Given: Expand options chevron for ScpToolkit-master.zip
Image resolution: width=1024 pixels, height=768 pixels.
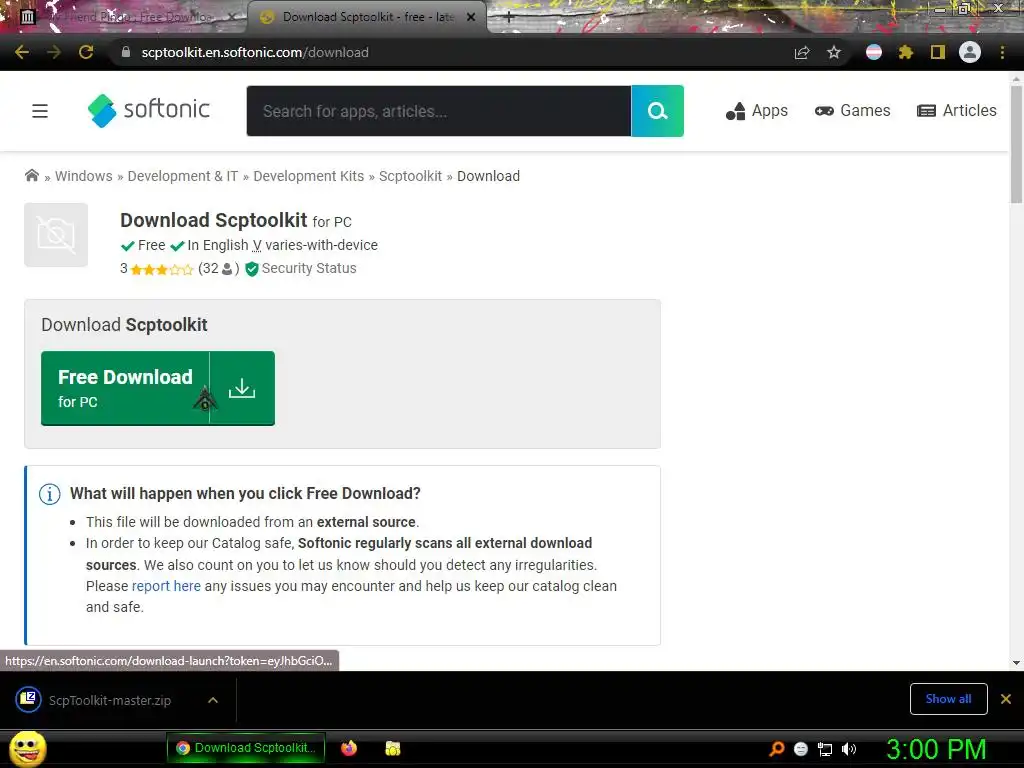Looking at the screenshot, I should (213, 700).
